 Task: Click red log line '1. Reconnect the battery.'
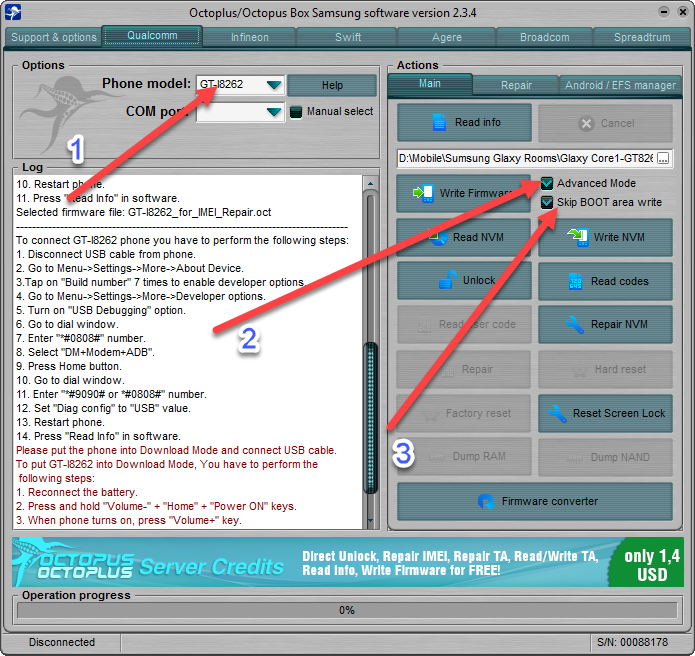(x=77, y=492)
